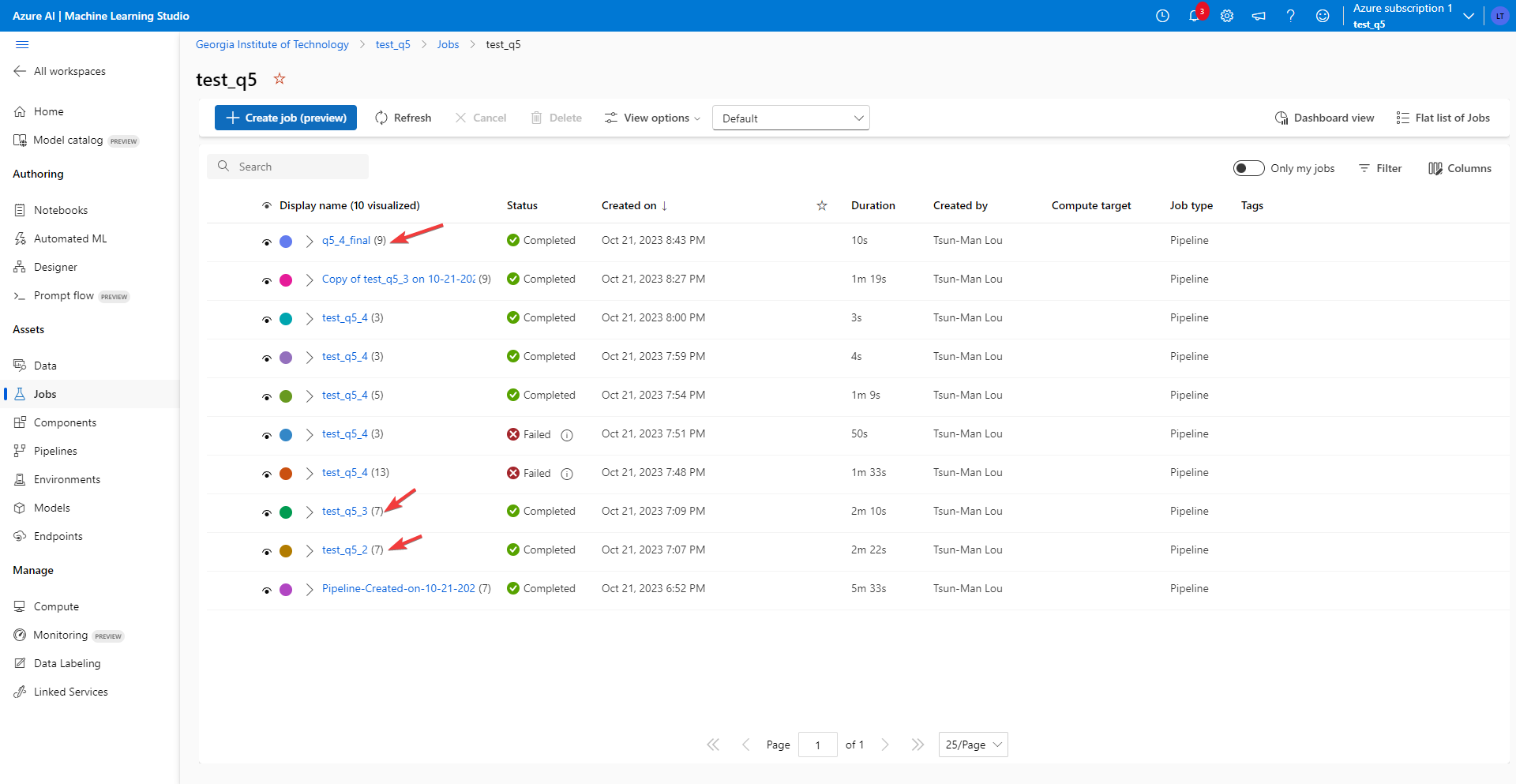This screenshot has width=1516, height=784.
Task: Click the pink color dot of Copy of test_q5_3
Action: point(286,280)
